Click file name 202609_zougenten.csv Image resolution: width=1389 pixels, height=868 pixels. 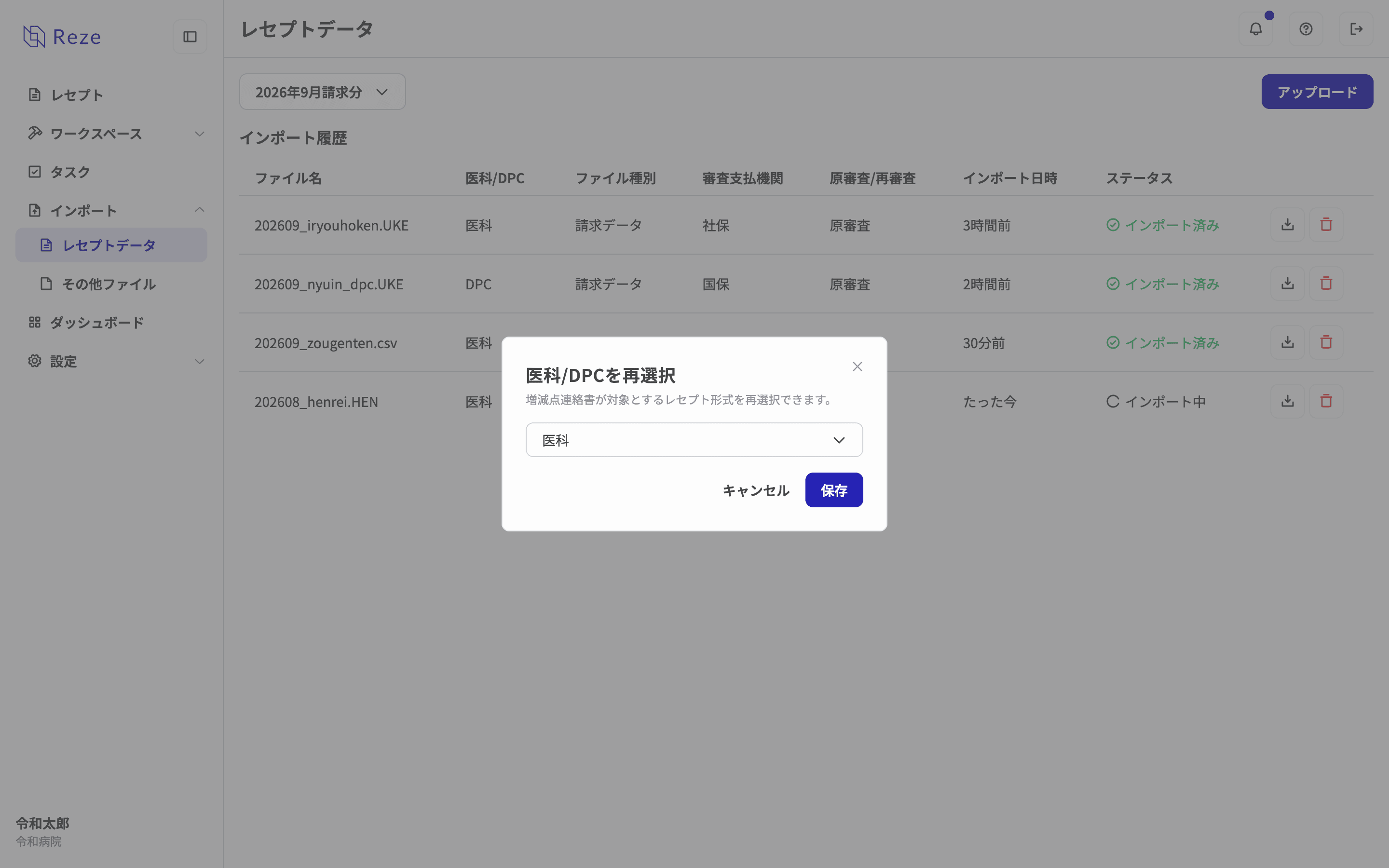pyautogui.click(x=326, y=343)
